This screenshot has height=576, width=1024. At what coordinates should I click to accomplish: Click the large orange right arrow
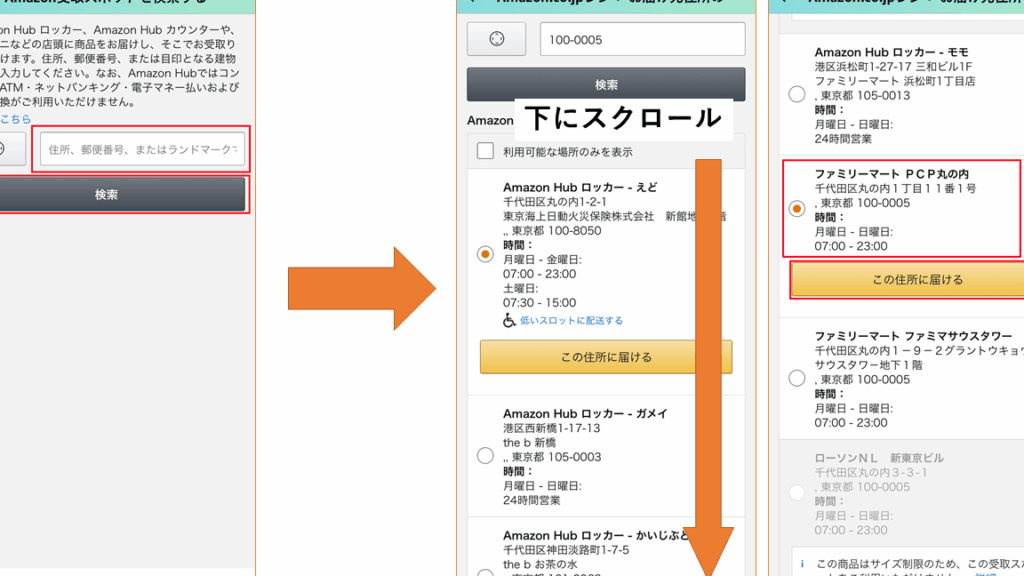361,289
